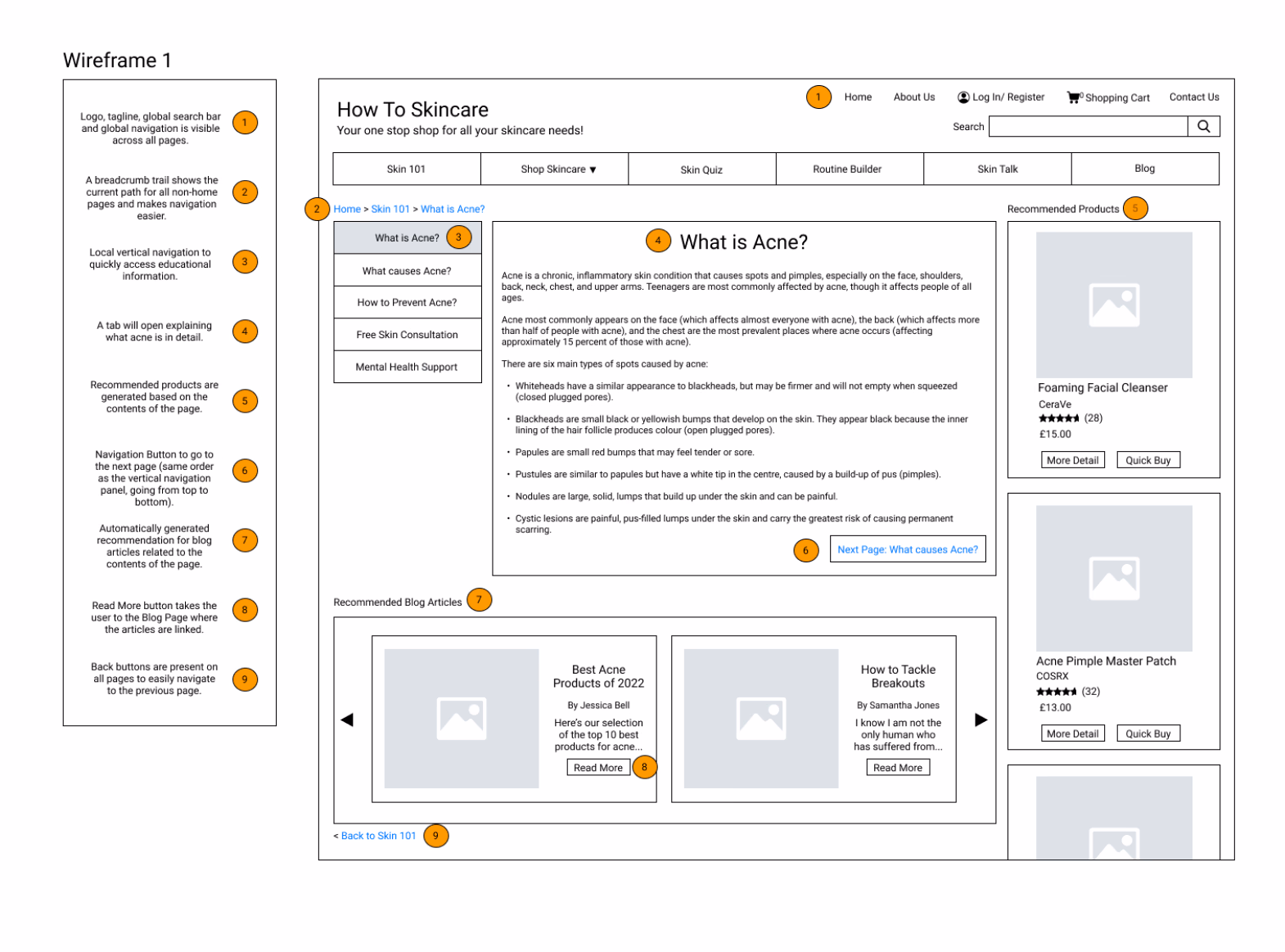This screenshot has width=1285, height=952.
Task: Click the £15.00 price
Action: (x=1055, y=435)
